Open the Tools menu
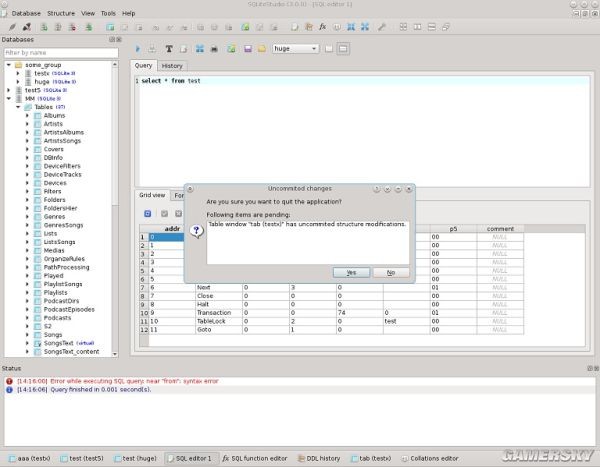 pyautogui.click(x=108, y=13)
